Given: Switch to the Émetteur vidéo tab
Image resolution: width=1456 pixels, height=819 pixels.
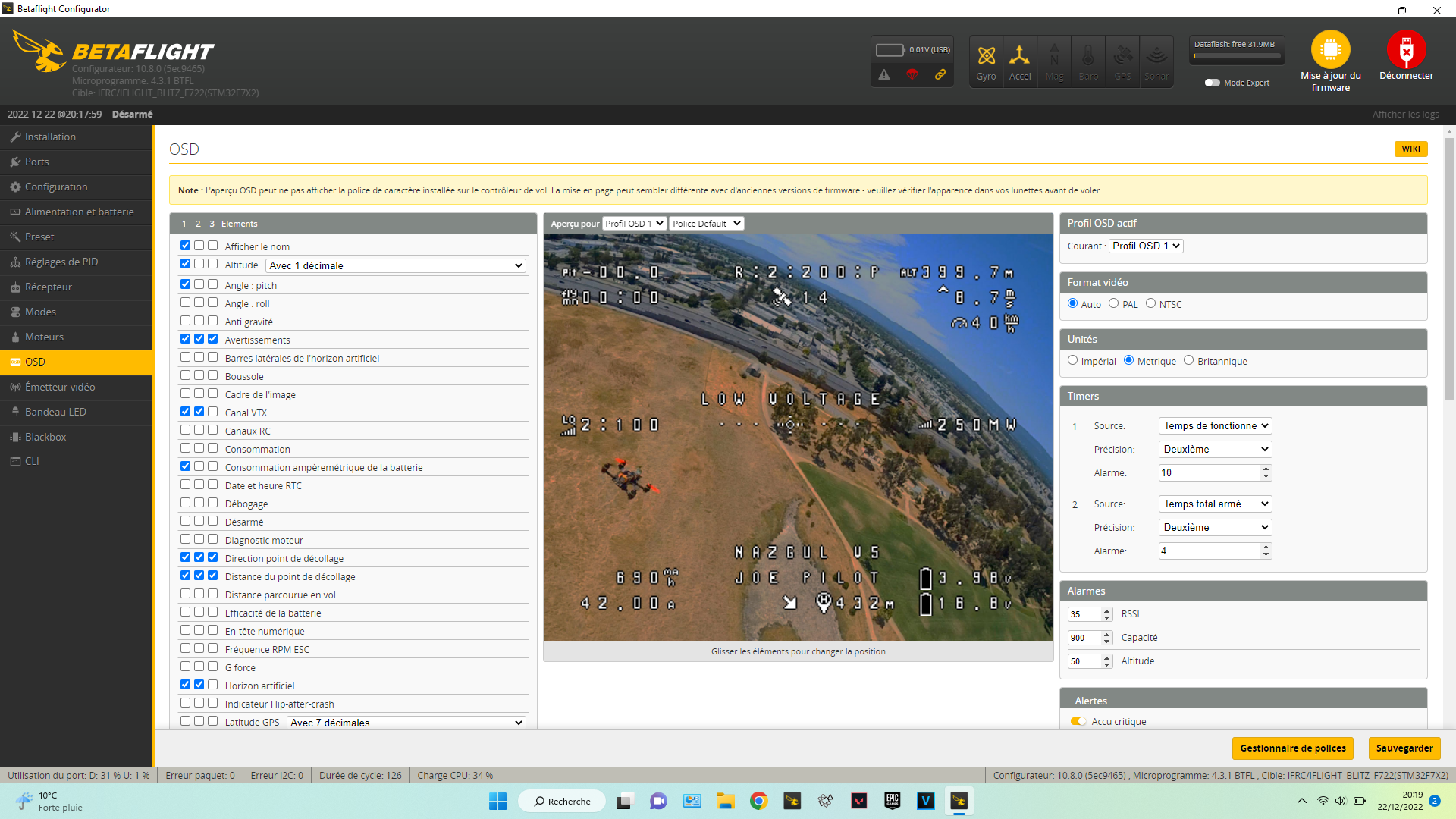Looking at the screenshot, I should (59, 387).
